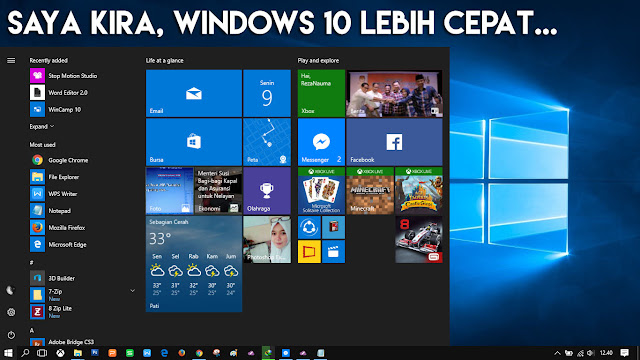Expand the 7-Zip folder chevron

tap(132, 291)
